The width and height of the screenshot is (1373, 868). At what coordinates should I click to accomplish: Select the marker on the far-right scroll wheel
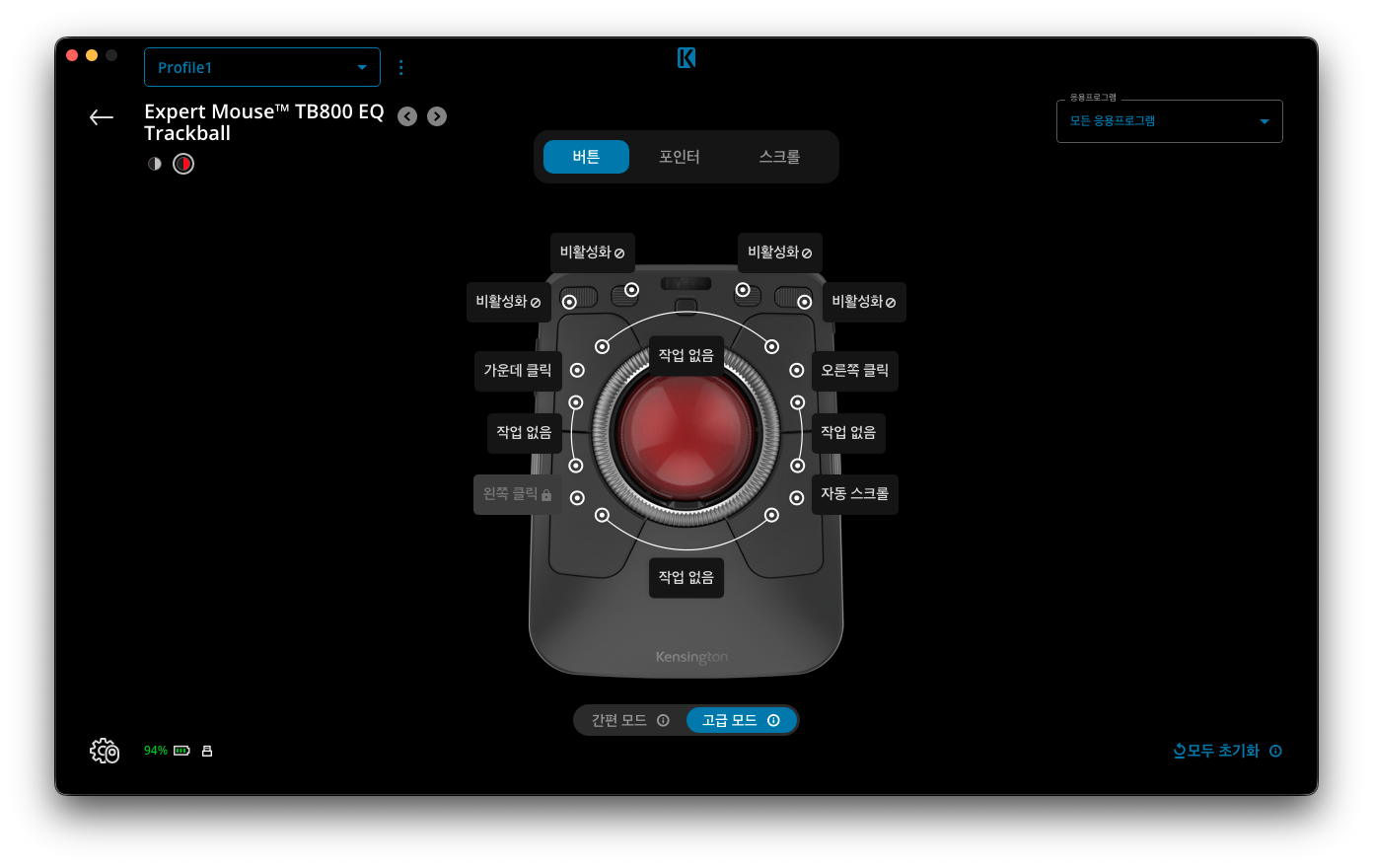805,302
